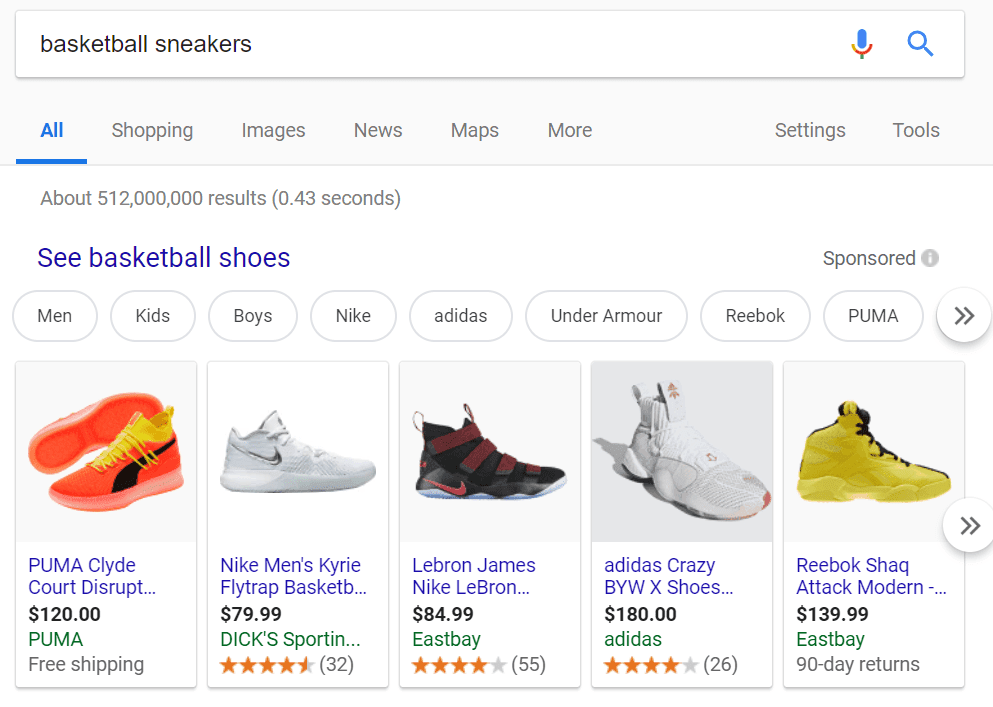The height and width of the screenshot is (707, 993).
Task: Open the Settings menu
Action: point(810,131)
